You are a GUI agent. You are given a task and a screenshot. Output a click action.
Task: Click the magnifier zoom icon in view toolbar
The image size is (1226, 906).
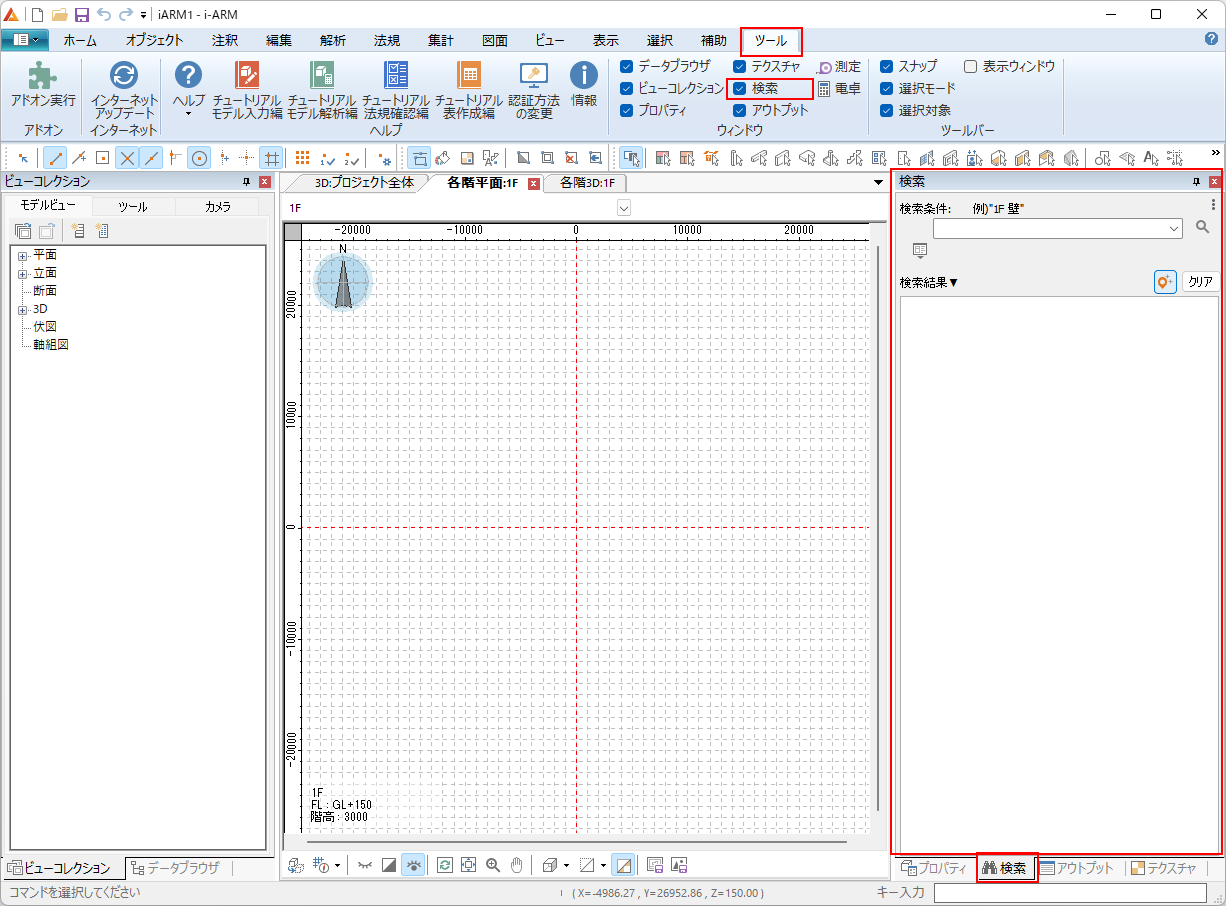pos(492,865)
